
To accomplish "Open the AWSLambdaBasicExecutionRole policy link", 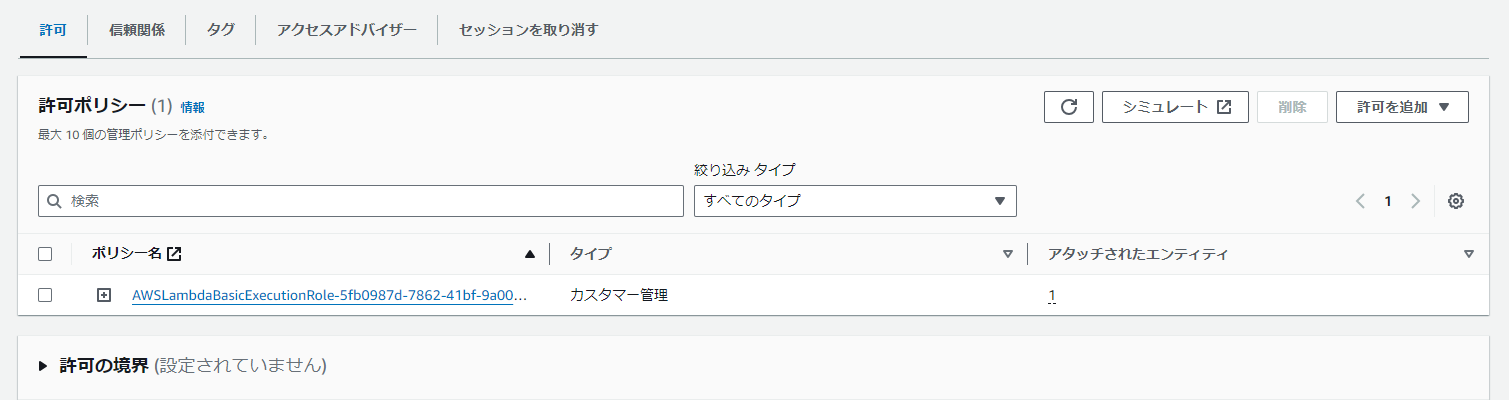I will click(329, 295).
